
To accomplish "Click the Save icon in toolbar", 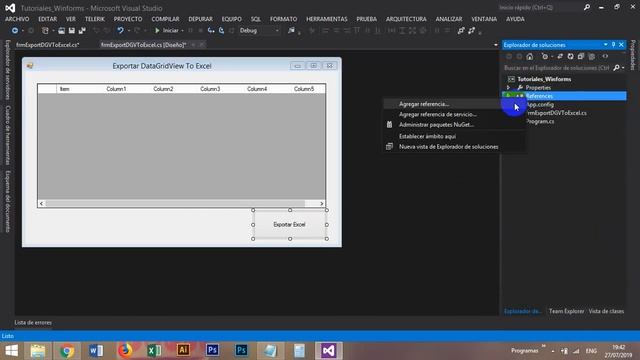I will point(71,31).
